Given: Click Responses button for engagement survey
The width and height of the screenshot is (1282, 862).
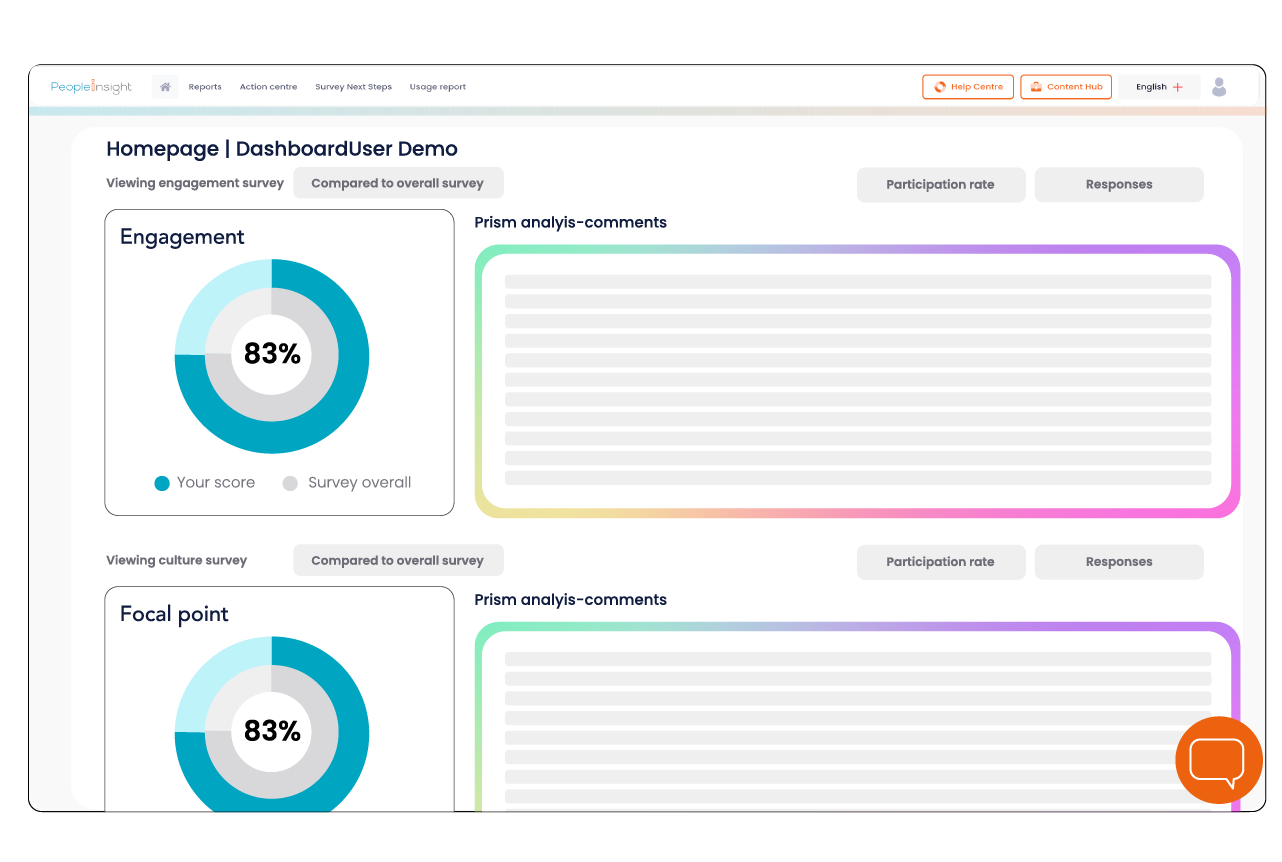Looking at the screenshot, I should coord(1119,185).
